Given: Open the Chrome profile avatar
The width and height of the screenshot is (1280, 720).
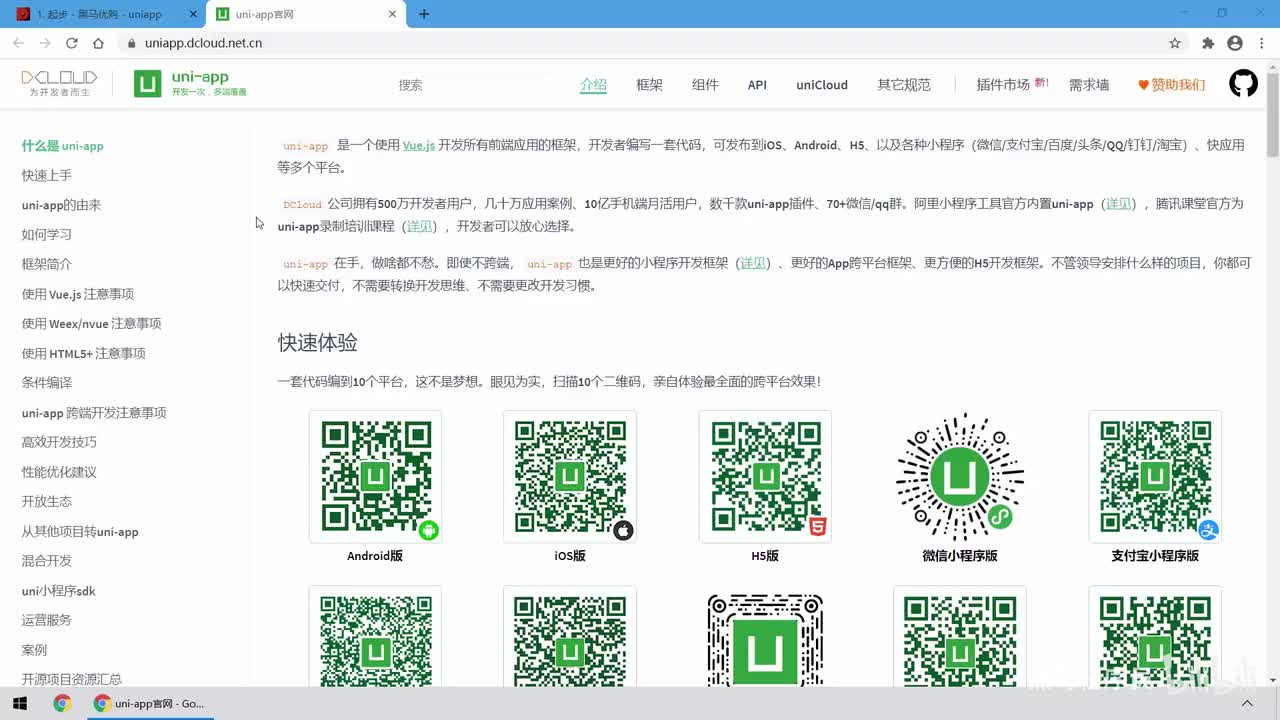Looking at the screenshot, I should (1235, 43).
